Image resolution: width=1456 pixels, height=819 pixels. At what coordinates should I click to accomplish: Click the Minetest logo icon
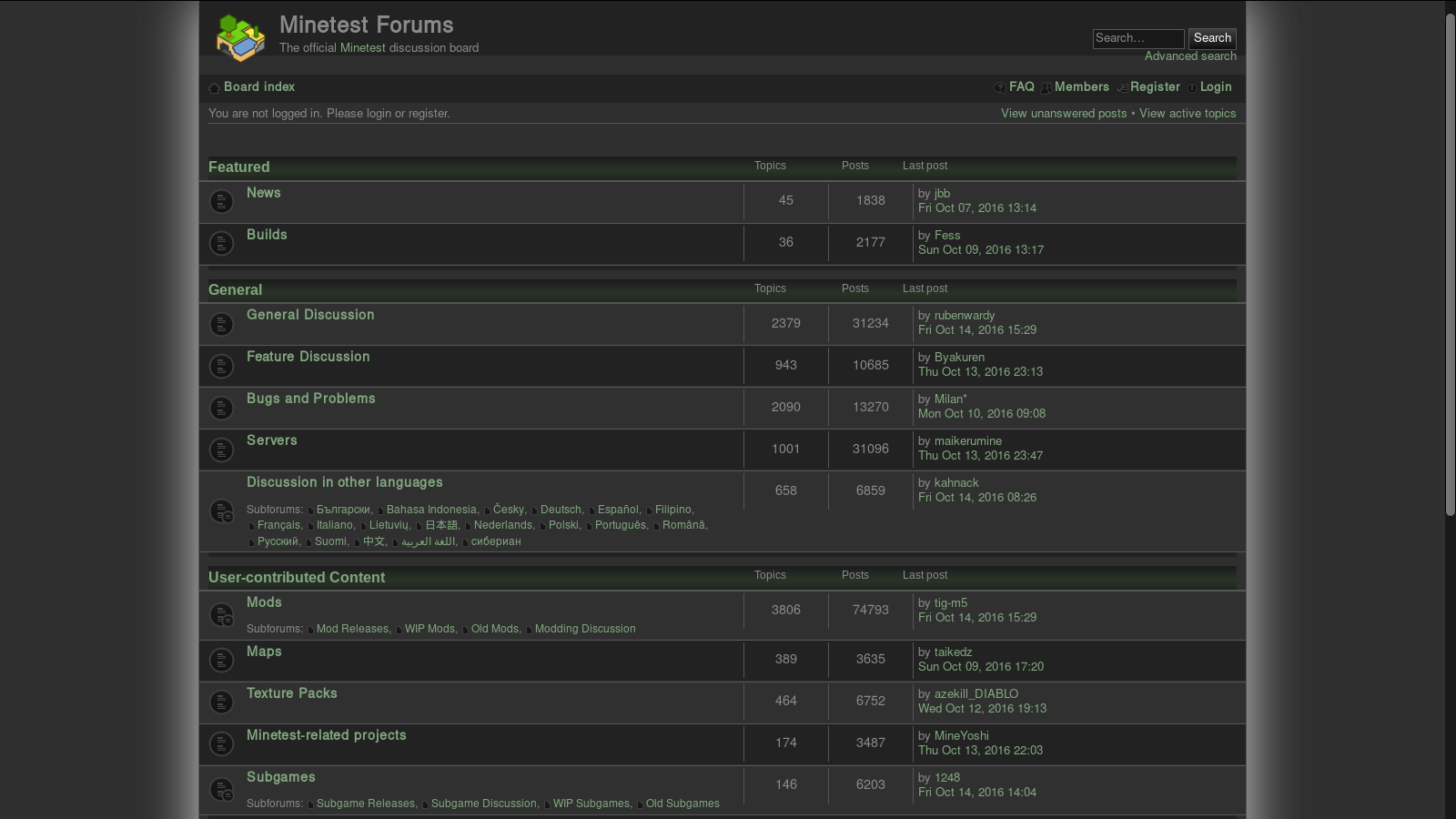[240, 37]
